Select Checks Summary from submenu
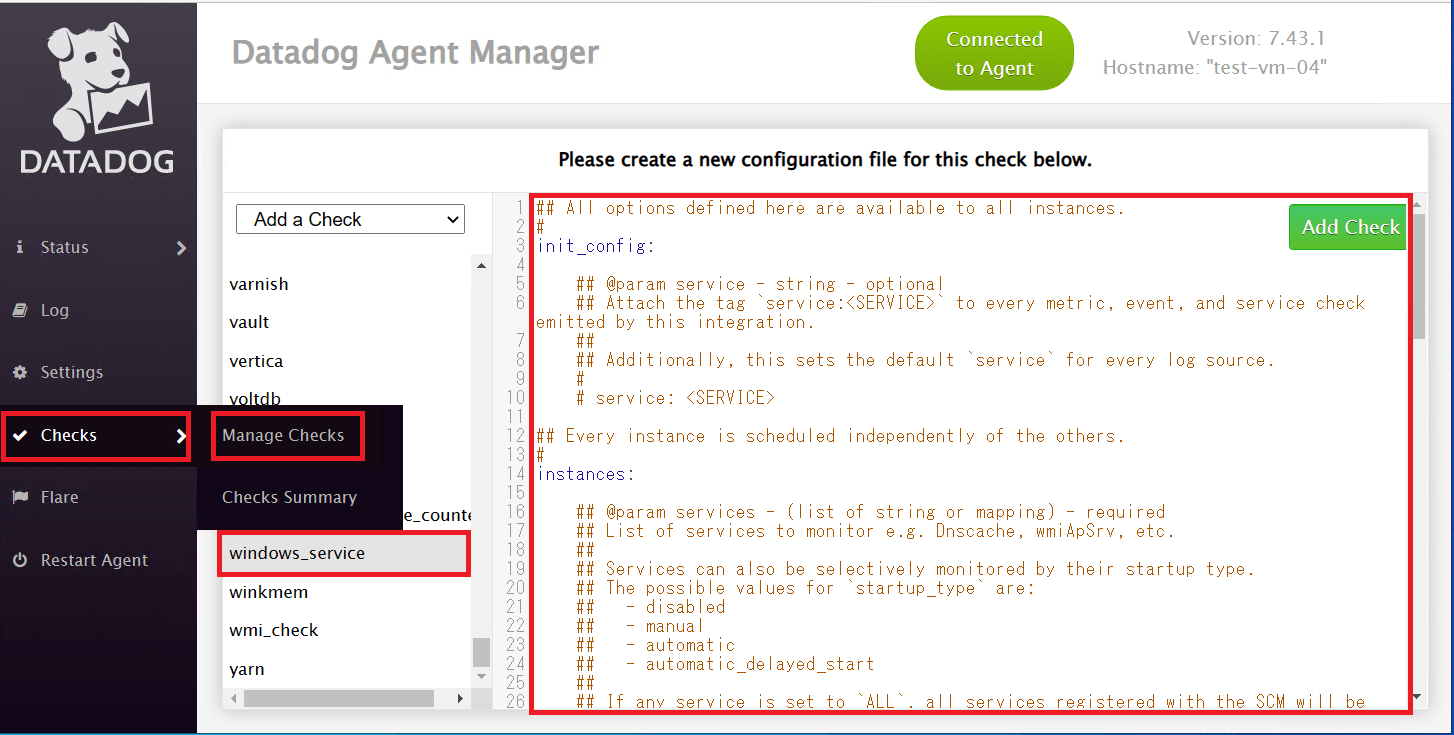Viewport: 1454px width, 735px height. [289, 497]
